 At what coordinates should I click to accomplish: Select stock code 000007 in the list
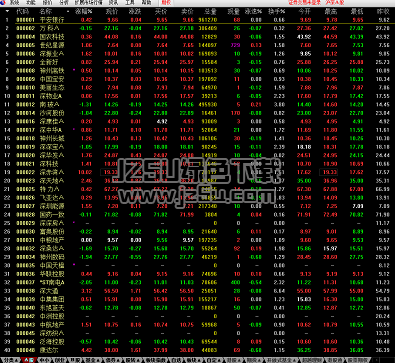pos(26,62)
